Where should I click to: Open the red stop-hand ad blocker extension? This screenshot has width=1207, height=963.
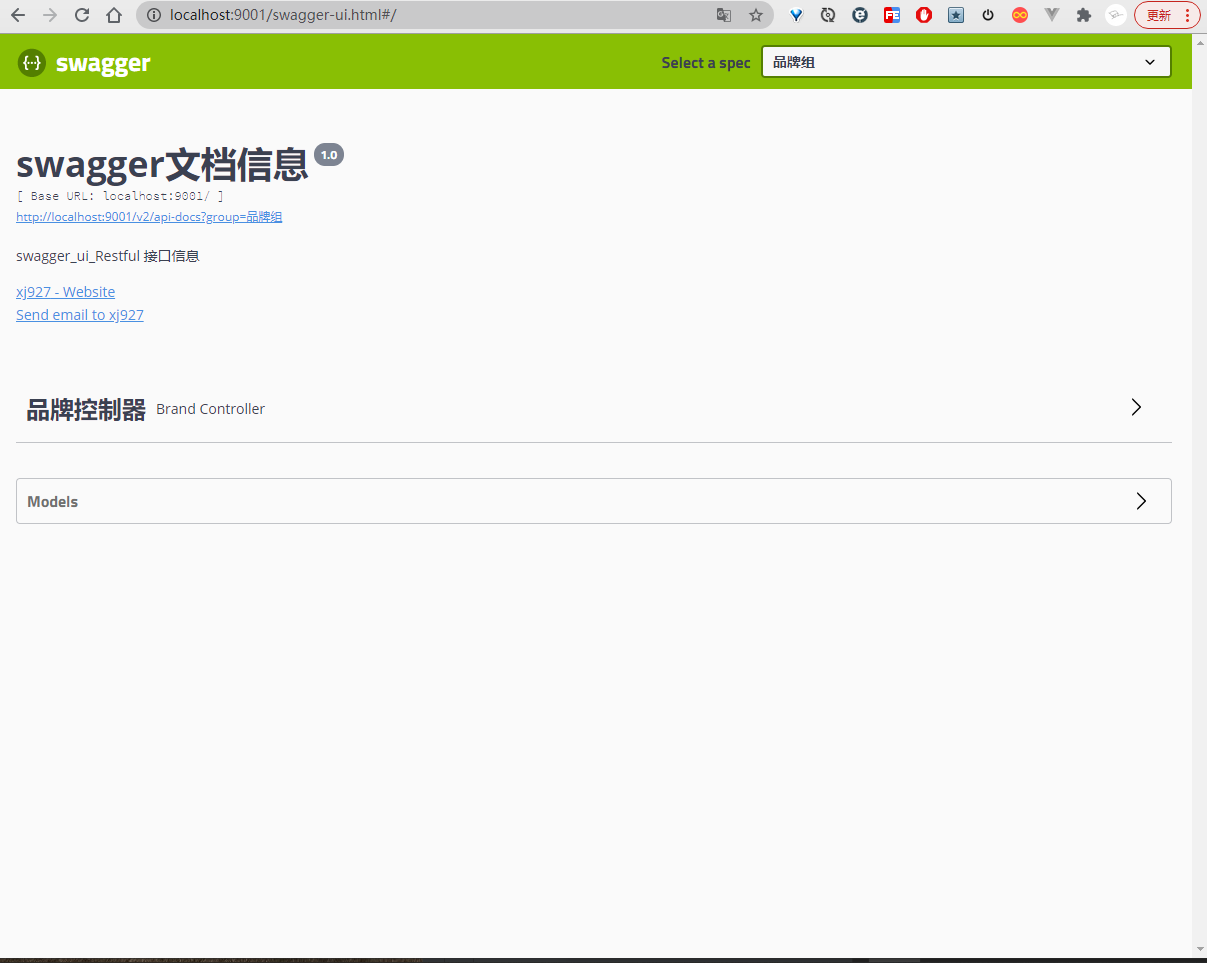[924, 15]
